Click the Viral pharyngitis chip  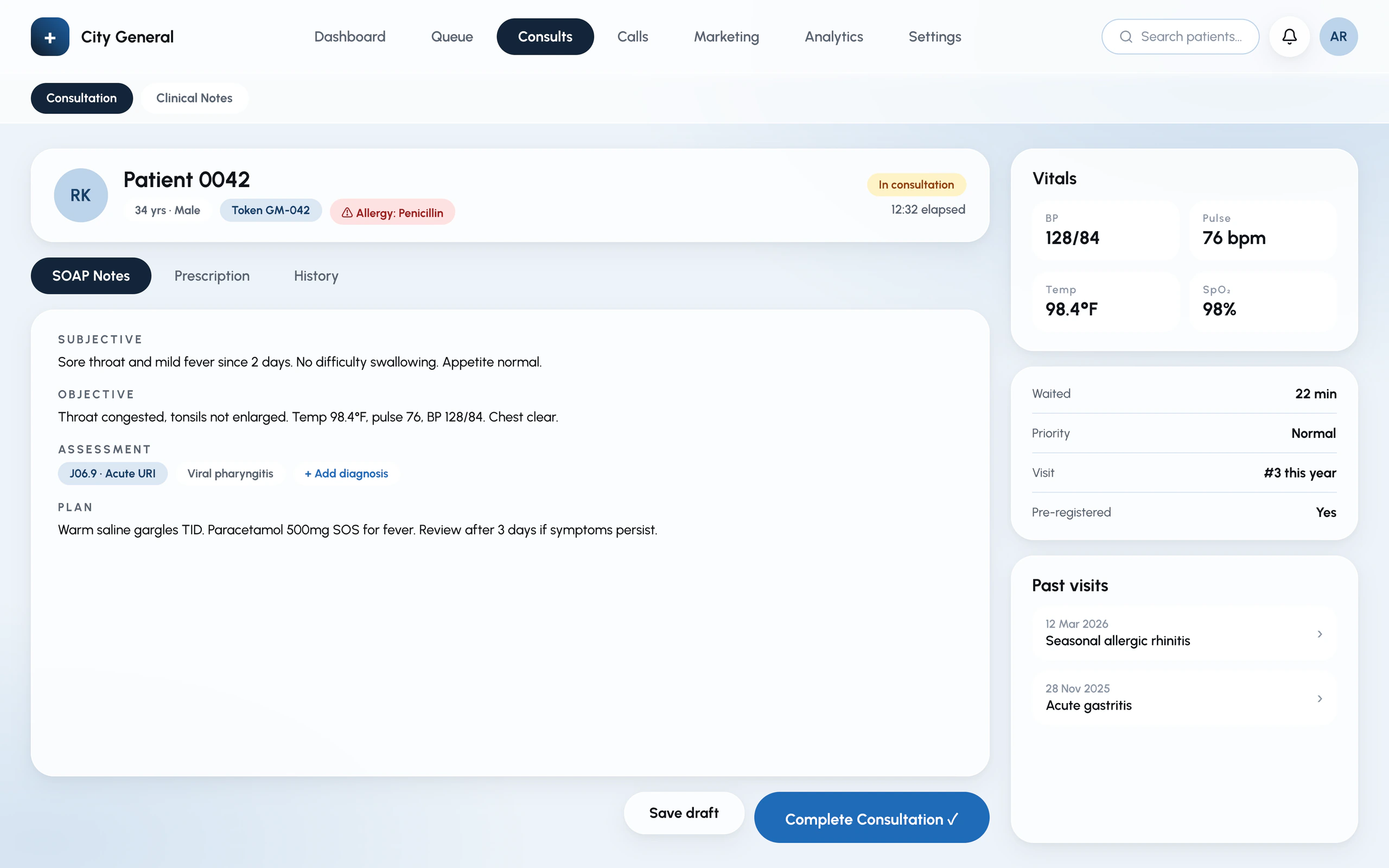[x=230, y=474]
